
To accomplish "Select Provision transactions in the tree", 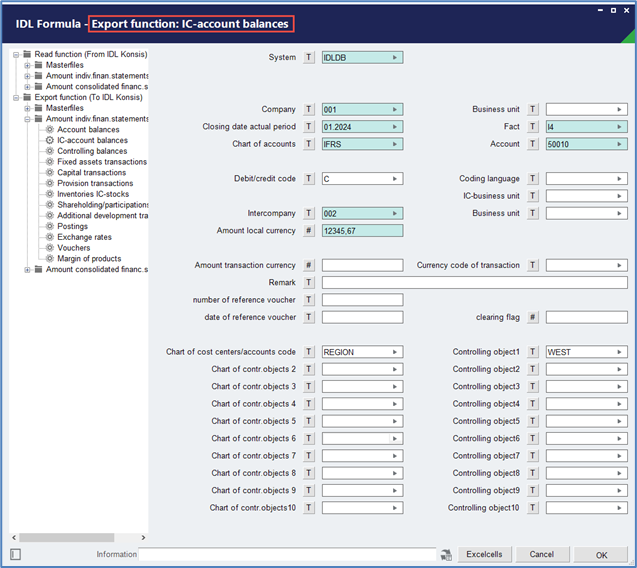I will tap(95, 183).
